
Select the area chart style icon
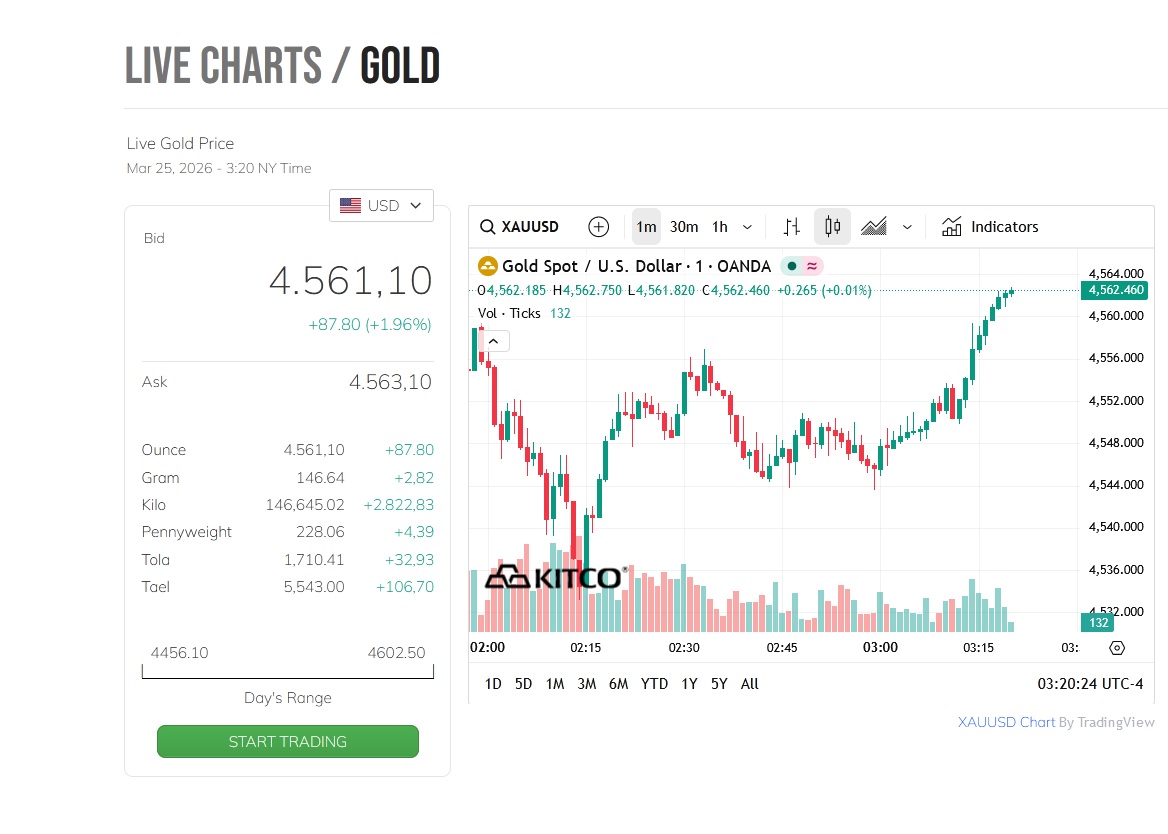tap(874, 227)
